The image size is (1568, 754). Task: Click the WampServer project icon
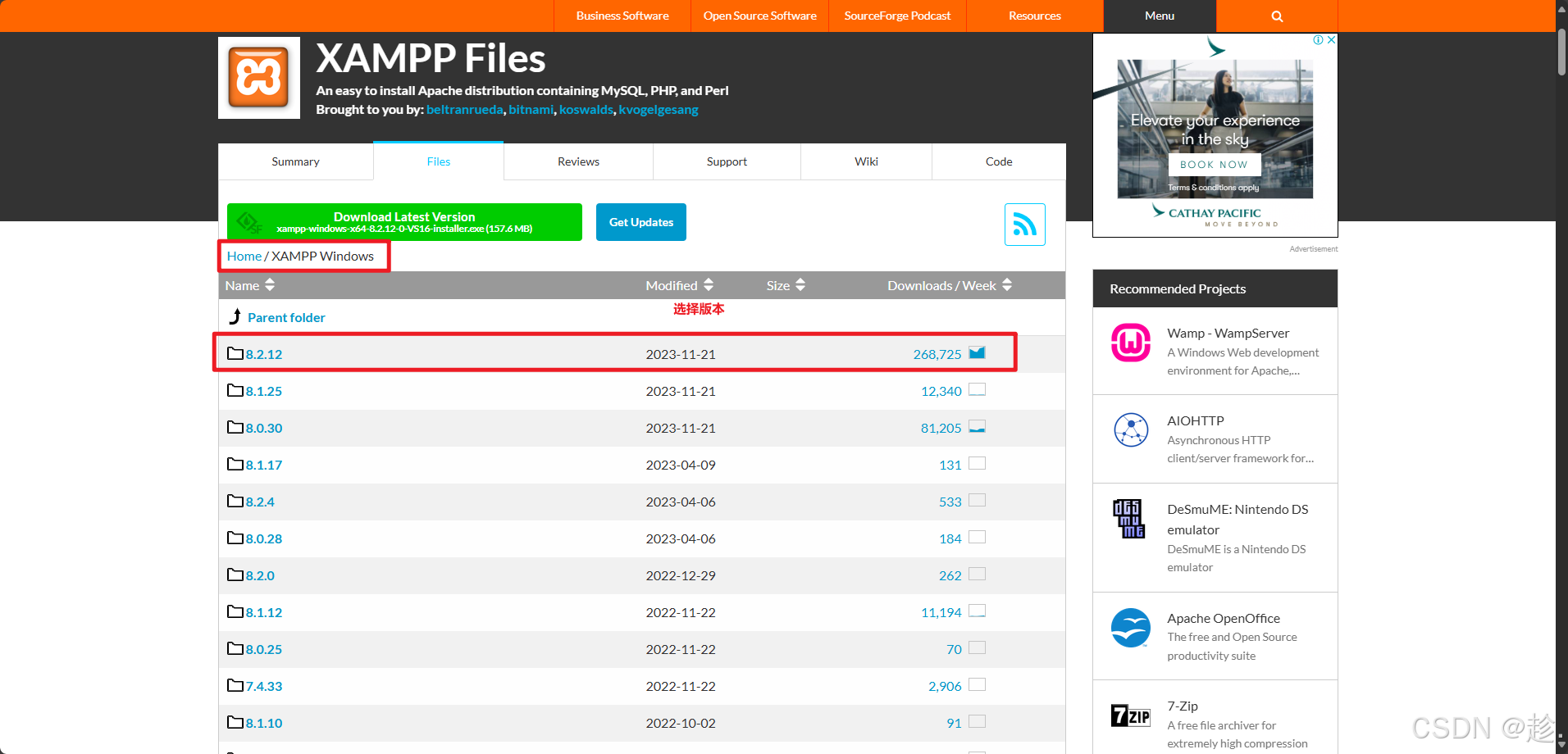(1131, 343)
